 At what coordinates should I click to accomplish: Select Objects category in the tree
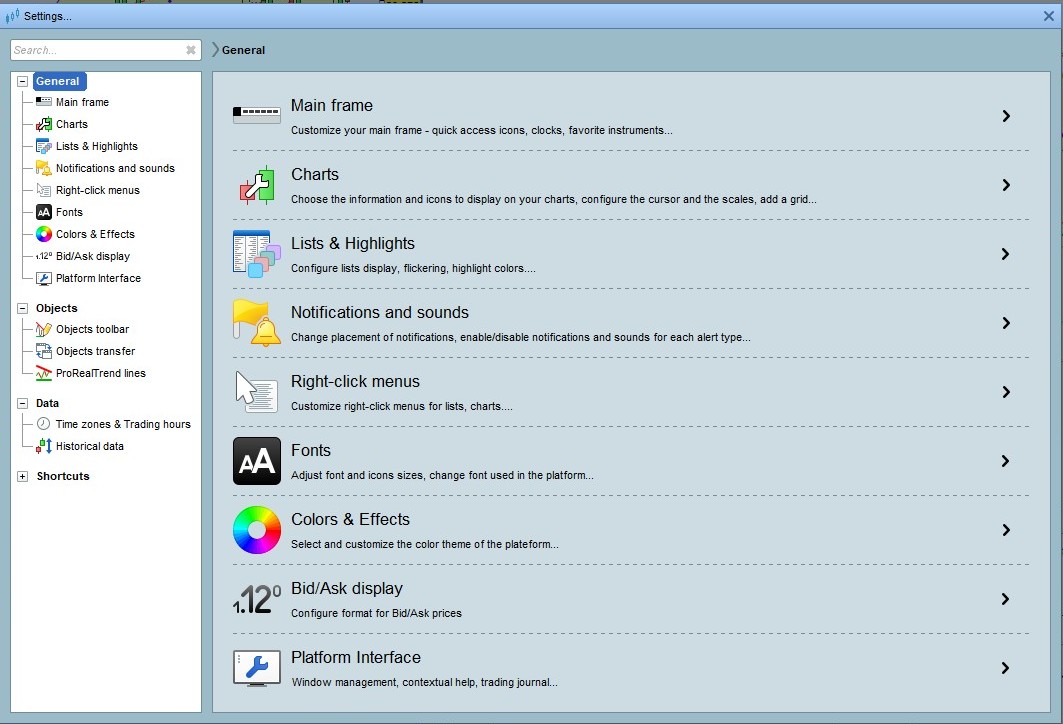(x=56, y=308)
